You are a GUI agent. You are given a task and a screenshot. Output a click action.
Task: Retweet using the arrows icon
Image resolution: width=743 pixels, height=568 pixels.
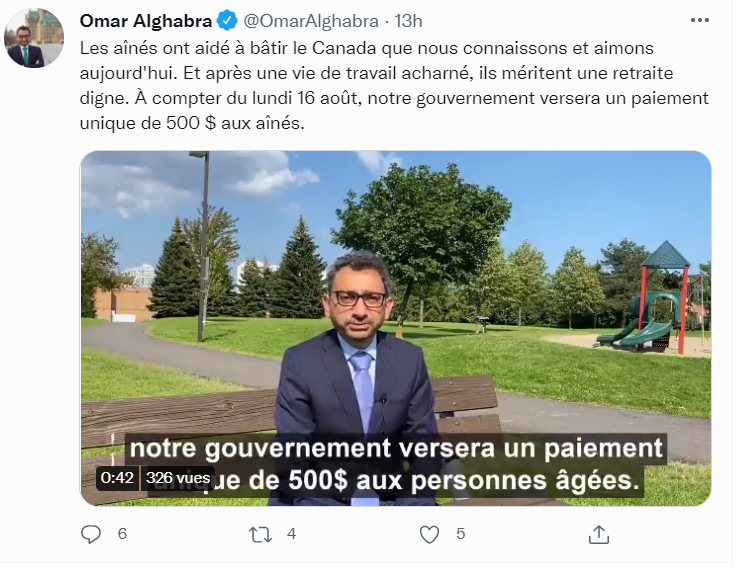tap(260, 534)
